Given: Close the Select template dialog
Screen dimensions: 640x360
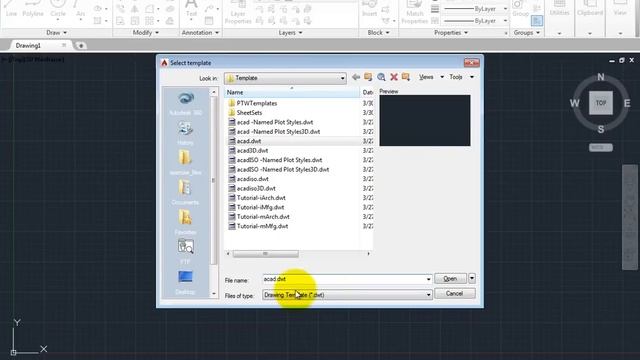Looking at the screenshot, I should 471,62.
